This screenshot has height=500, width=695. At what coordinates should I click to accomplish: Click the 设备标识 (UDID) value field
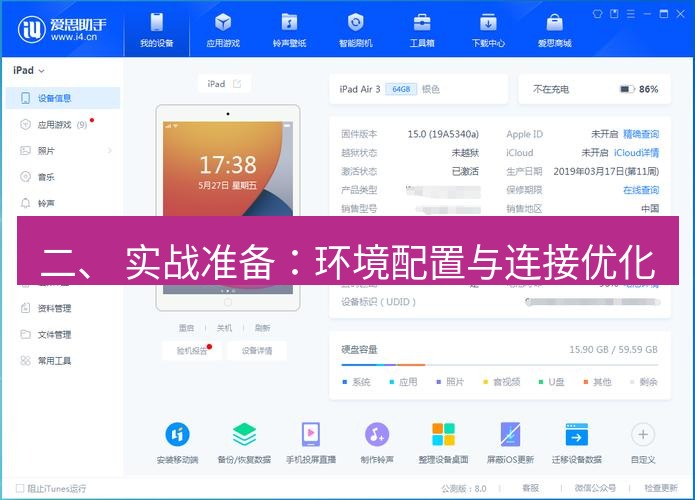(593, 302)
